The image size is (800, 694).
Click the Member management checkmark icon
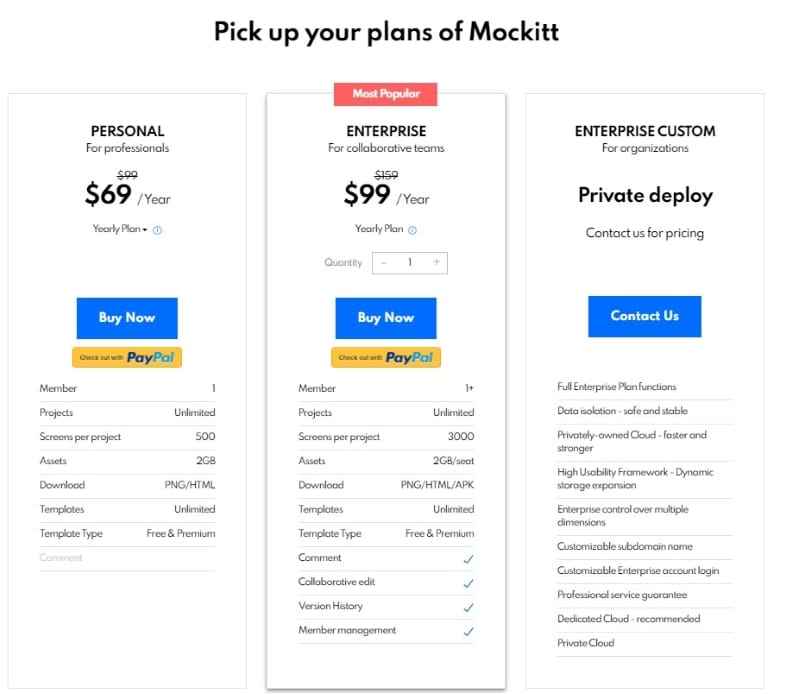468,631
